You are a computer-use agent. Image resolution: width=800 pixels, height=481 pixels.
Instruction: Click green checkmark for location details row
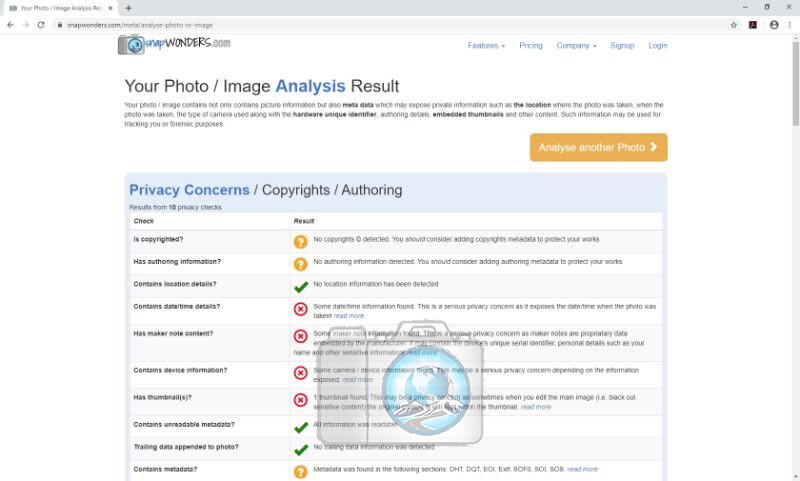click(x=301, y=287)
